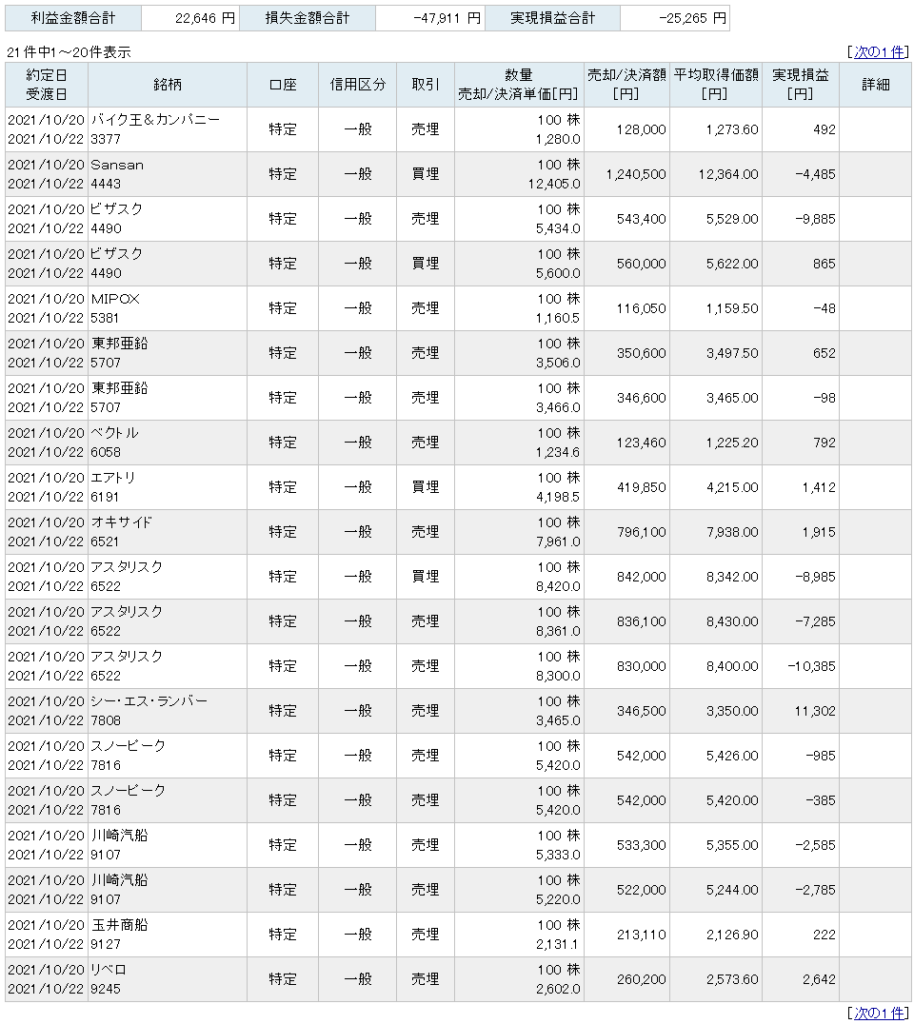Select the Sansan stock name

tap(118, 165)
